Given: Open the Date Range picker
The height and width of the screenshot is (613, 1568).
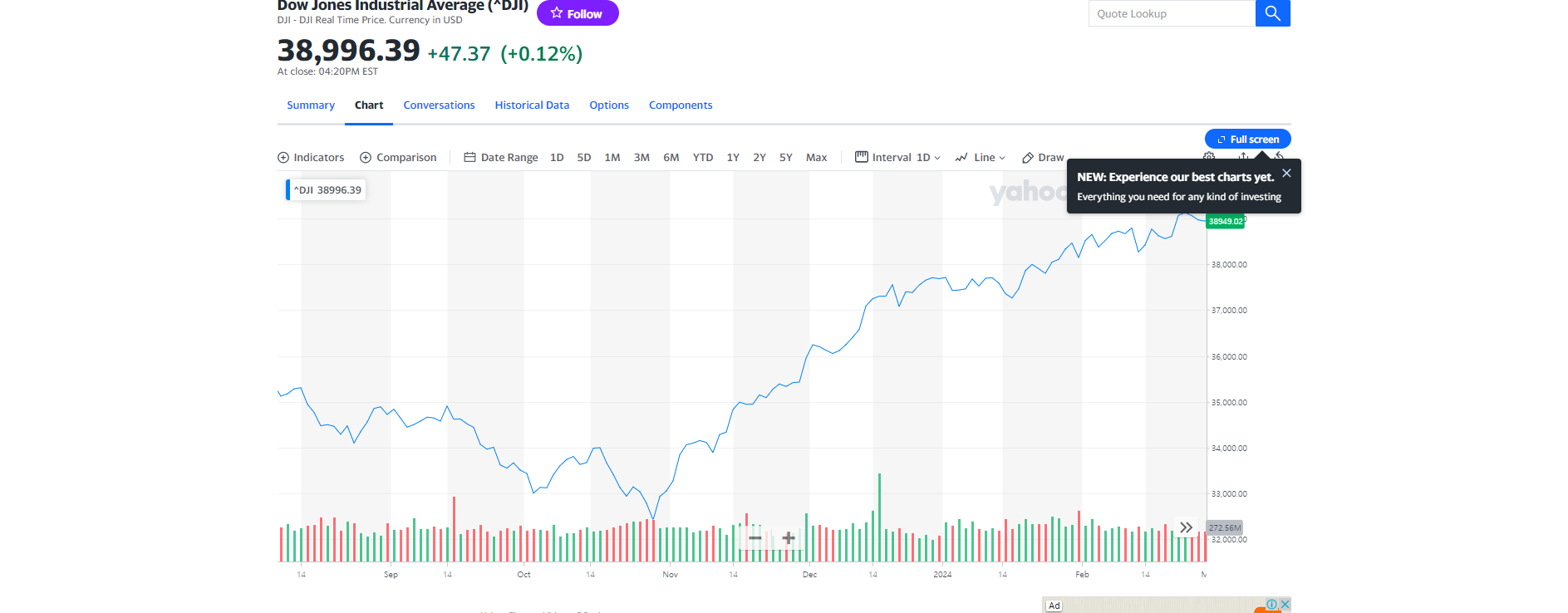Looking at the screenshot, I should point(501,158).
